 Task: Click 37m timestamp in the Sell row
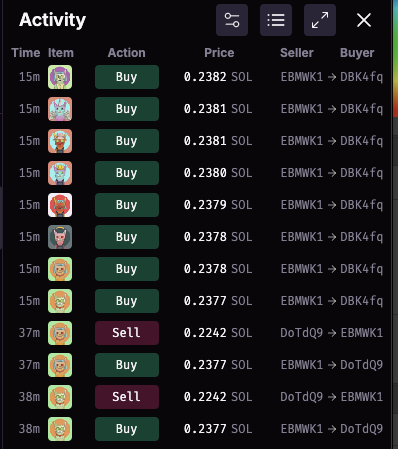point(29,333)
